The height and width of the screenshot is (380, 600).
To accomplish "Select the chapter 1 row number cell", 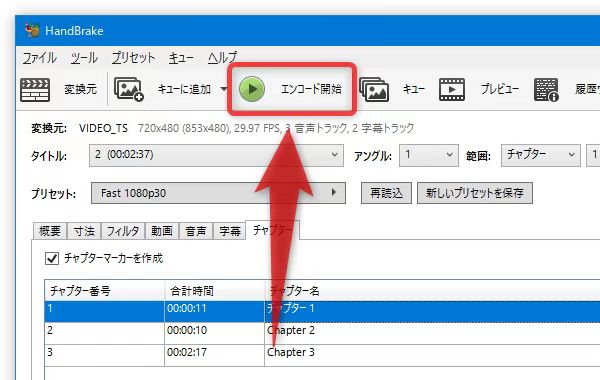I will 104,311.
